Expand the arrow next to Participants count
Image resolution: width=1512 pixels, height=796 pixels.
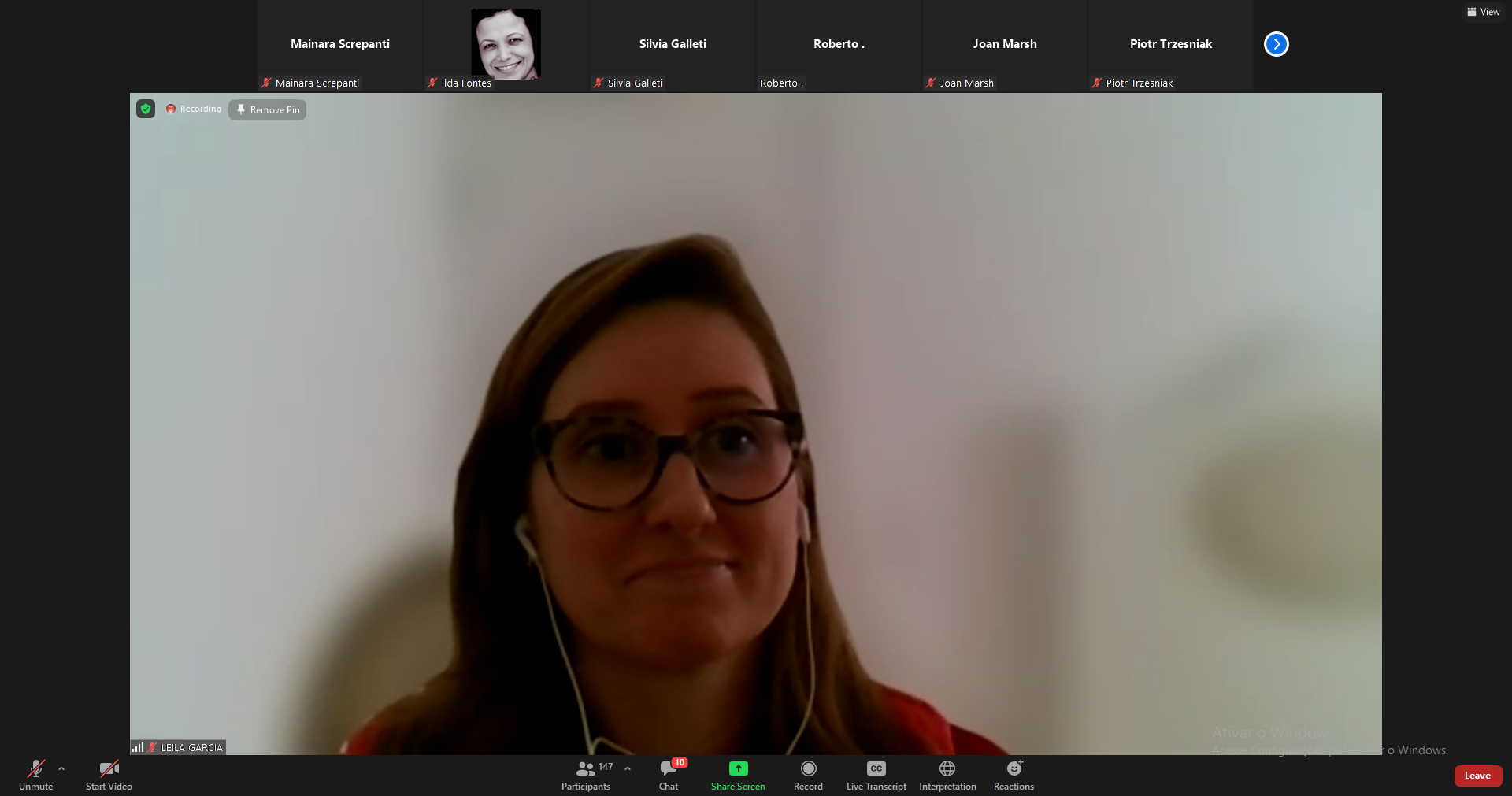[628, 768]
